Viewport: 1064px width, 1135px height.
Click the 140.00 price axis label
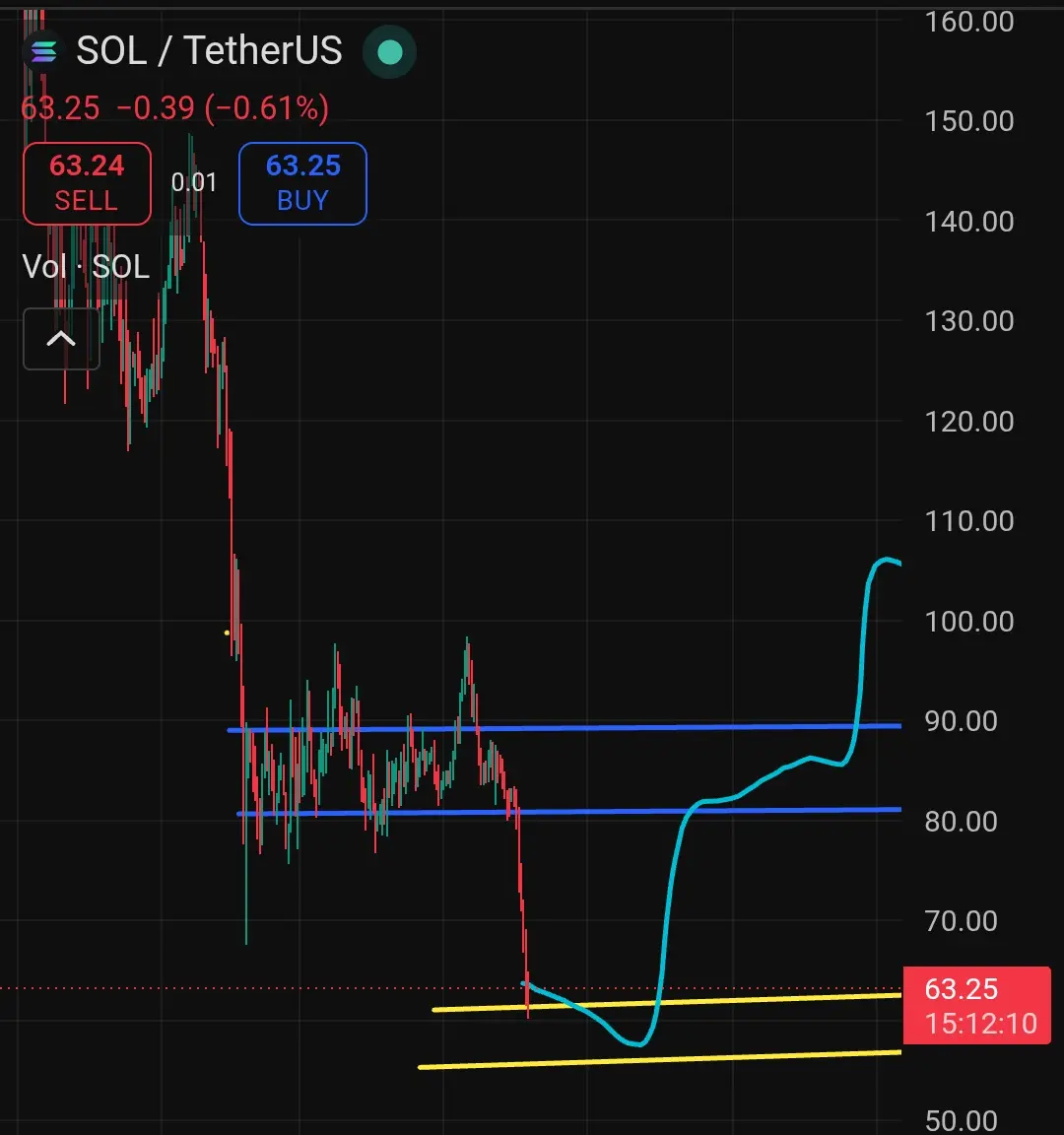pos(969,222)
